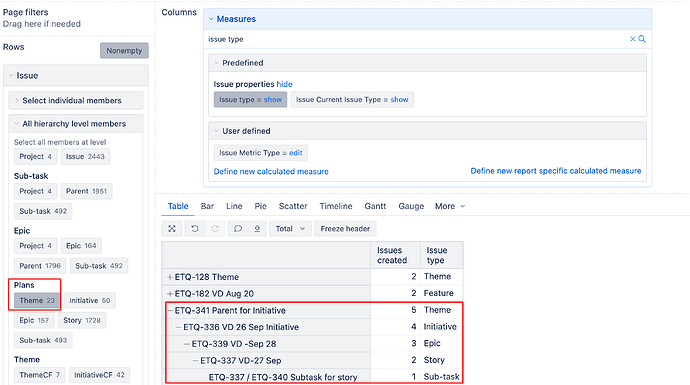Select the Plans Epic 157 level
The height and width of the screenshot is (385, 690).
point(34,320)
